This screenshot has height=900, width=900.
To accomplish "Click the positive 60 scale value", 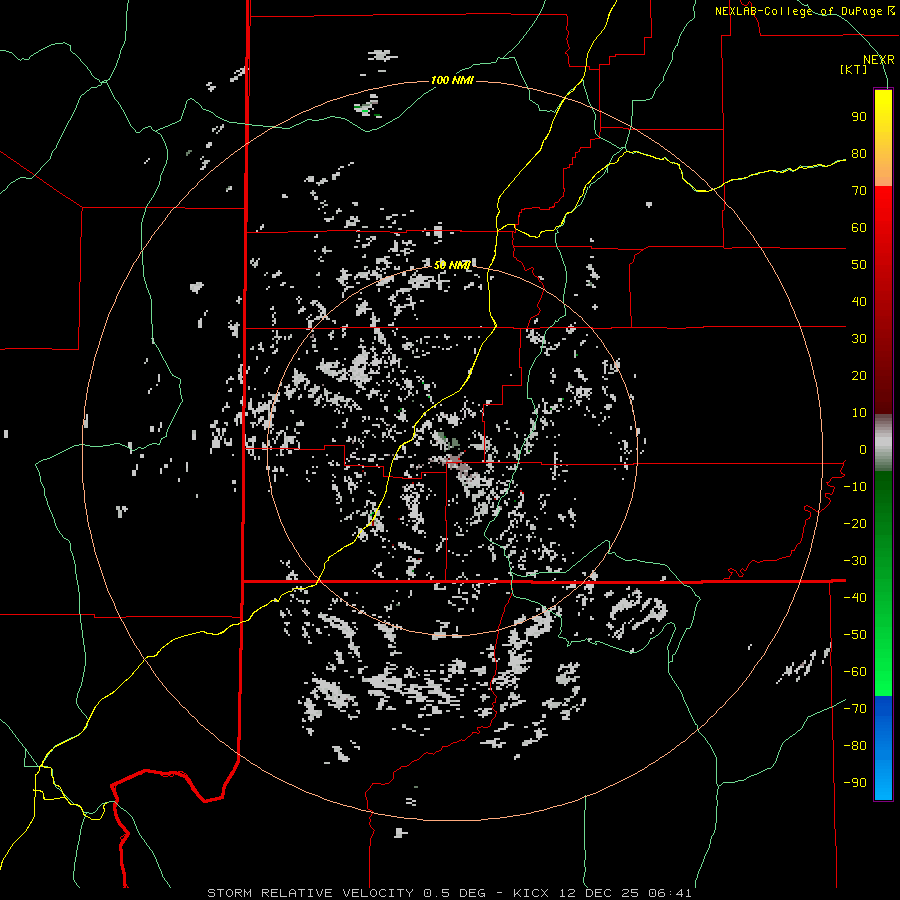I will click(859, 228).
